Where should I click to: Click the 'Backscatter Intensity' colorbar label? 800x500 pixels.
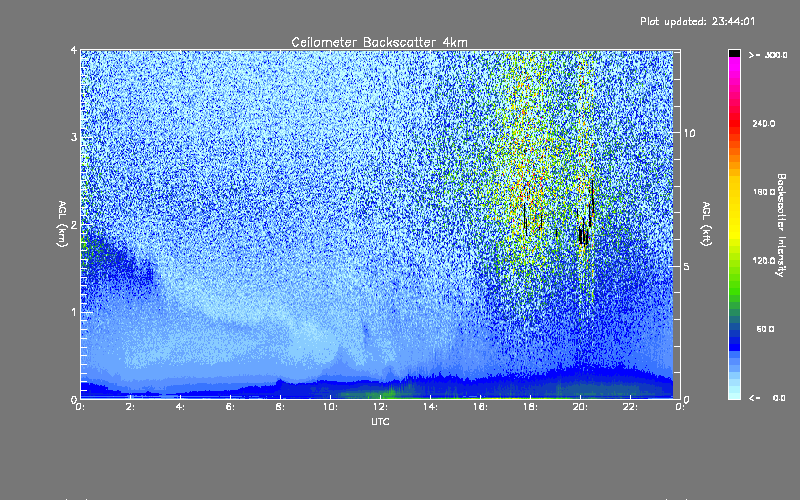pos(781,225)
